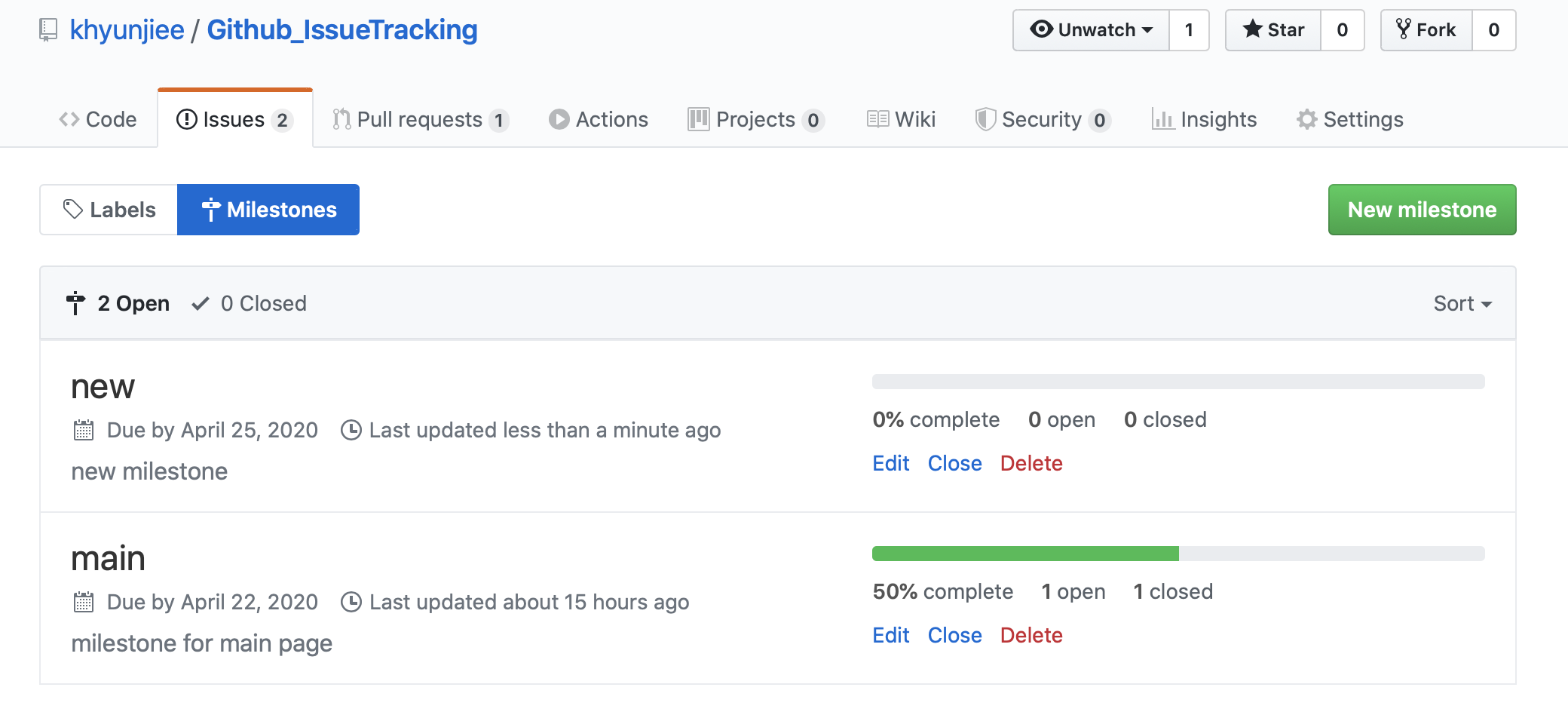Click the repository book icon beside khyunjiee
This screenshot has width=1568, height=721.
[48, 30]
